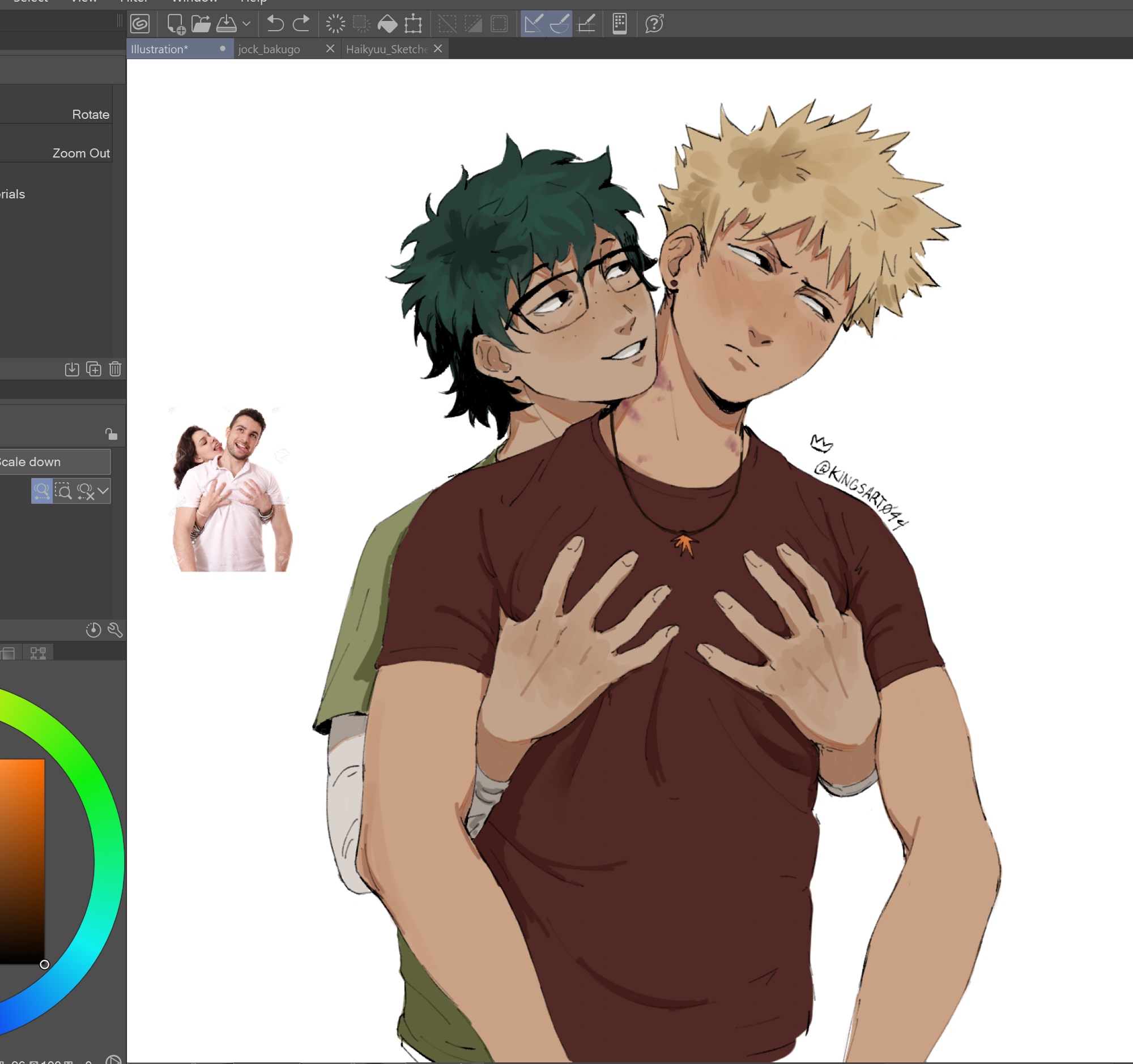Select the Rotate sub tool
Screen dimensions: 1133x1064
[x=91, y=114]
